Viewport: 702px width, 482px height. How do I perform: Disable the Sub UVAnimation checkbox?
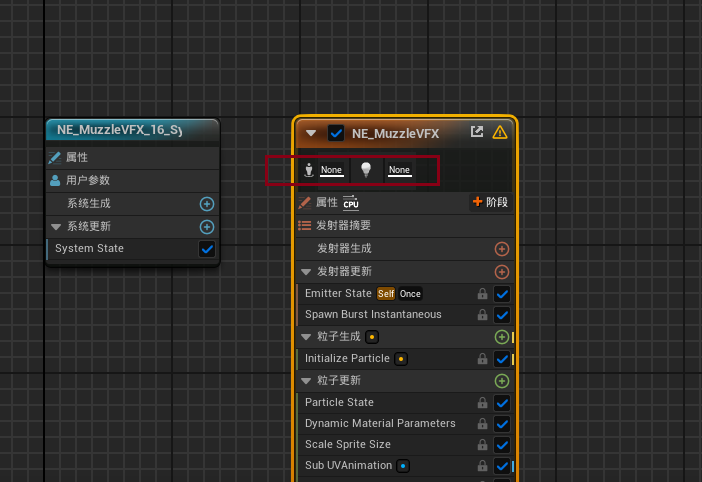click(x=502, y=466)
